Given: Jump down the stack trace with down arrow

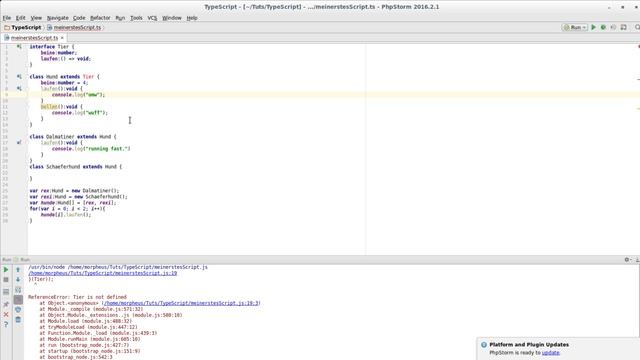Looking at the screenshot, I should 18,280.
